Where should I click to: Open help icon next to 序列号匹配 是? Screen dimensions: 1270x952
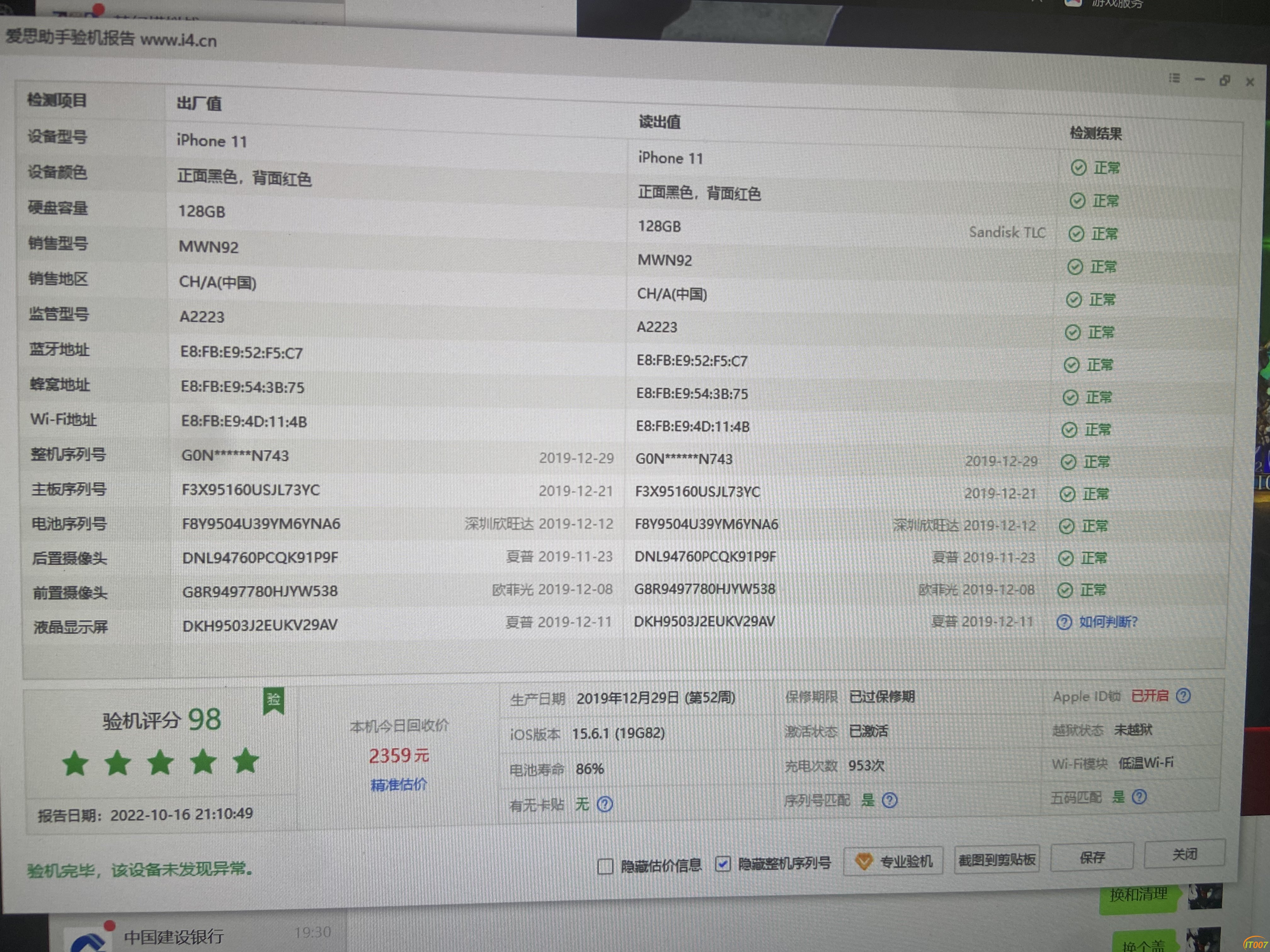(889, 800)
